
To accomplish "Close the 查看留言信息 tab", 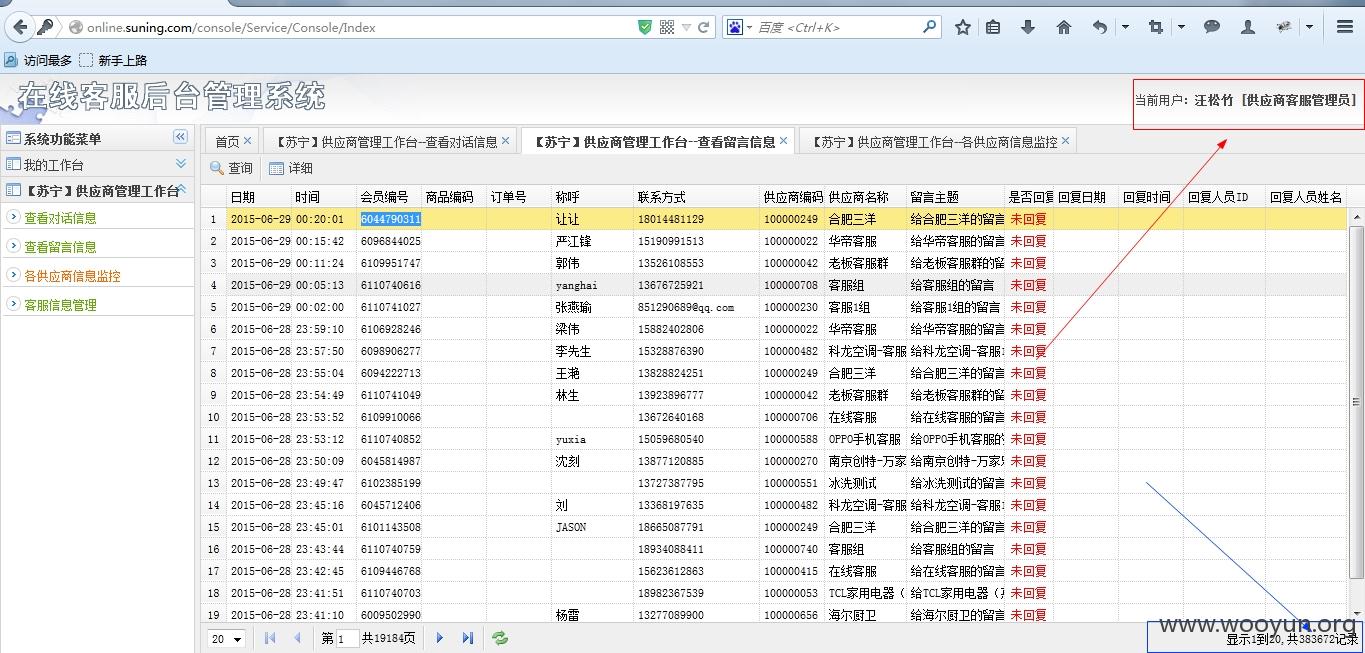I will pyautogui.click(x=783, y=141).
